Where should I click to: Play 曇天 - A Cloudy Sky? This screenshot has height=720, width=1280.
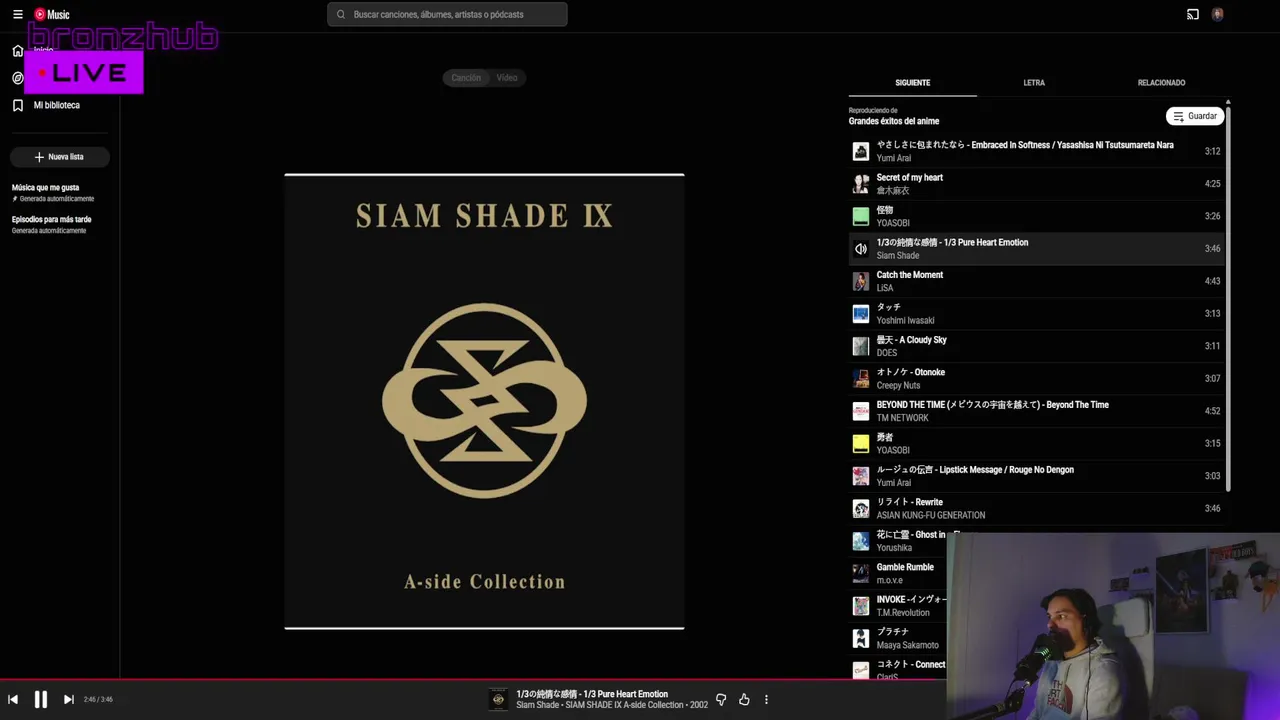tap(1036, 346)
